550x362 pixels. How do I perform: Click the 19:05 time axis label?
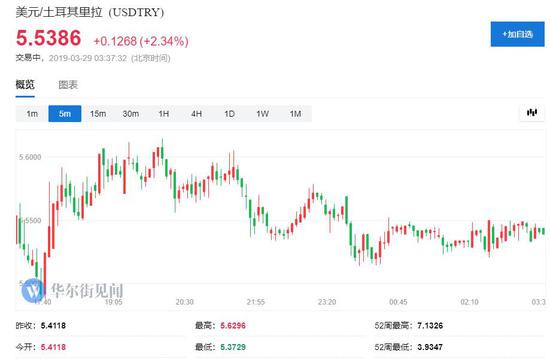click(x=113, y=302)
